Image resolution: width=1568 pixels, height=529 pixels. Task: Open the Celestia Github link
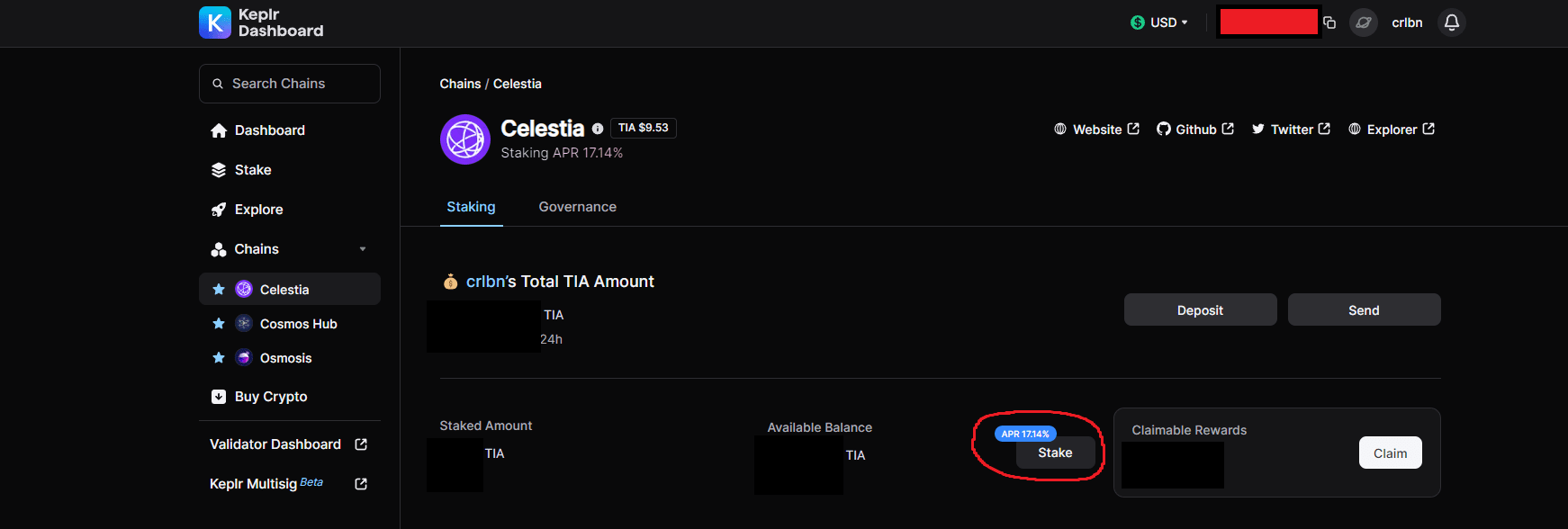coord(1194,130)
